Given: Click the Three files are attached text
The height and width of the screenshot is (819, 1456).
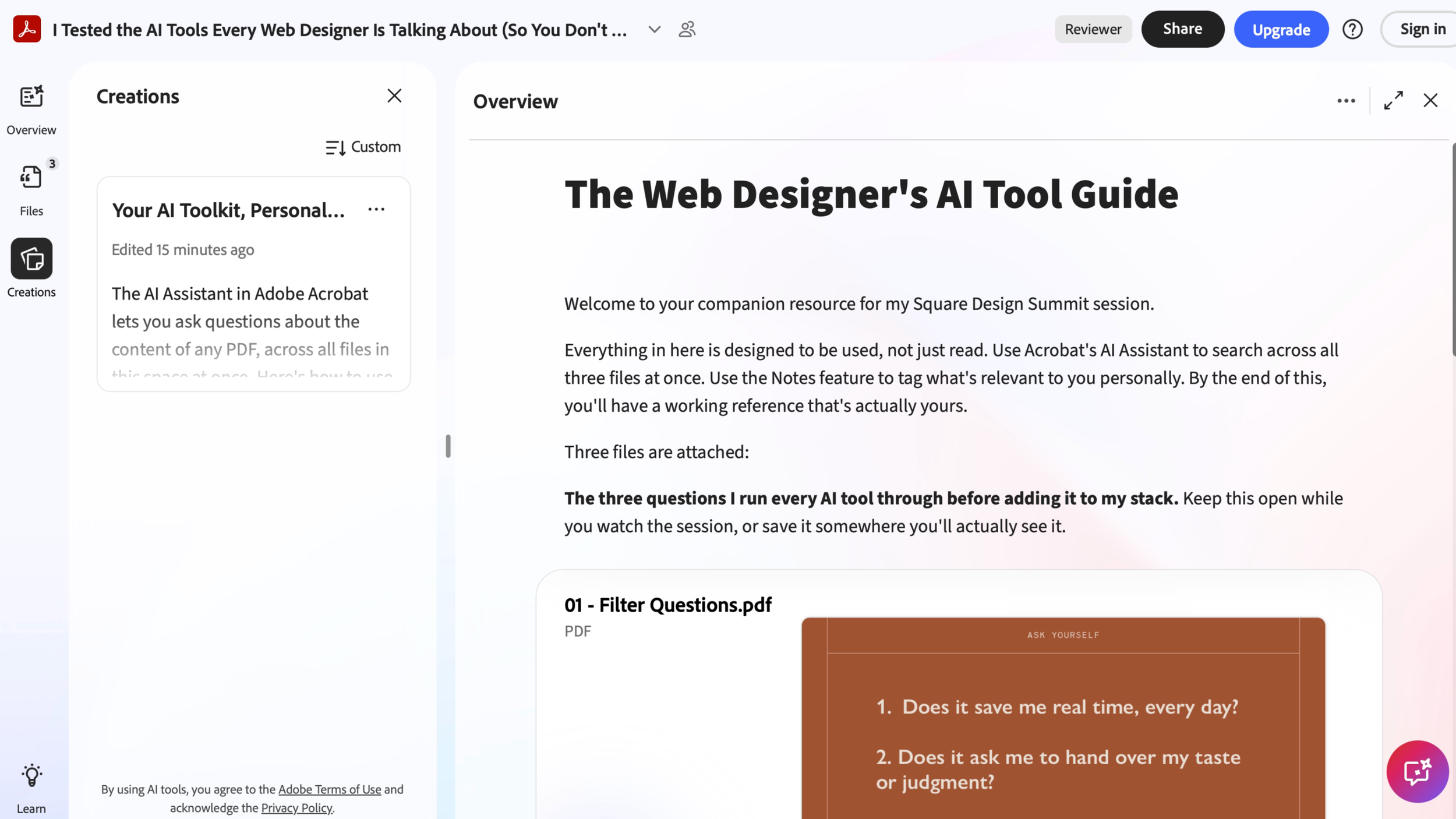Looking at the screenshot, I should (656, 452).
